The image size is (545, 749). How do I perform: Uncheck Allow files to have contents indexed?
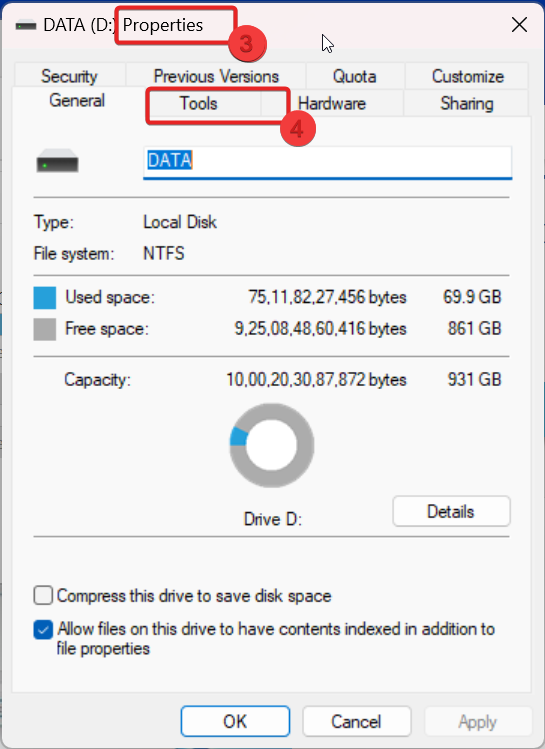click(x=43, y=629)
